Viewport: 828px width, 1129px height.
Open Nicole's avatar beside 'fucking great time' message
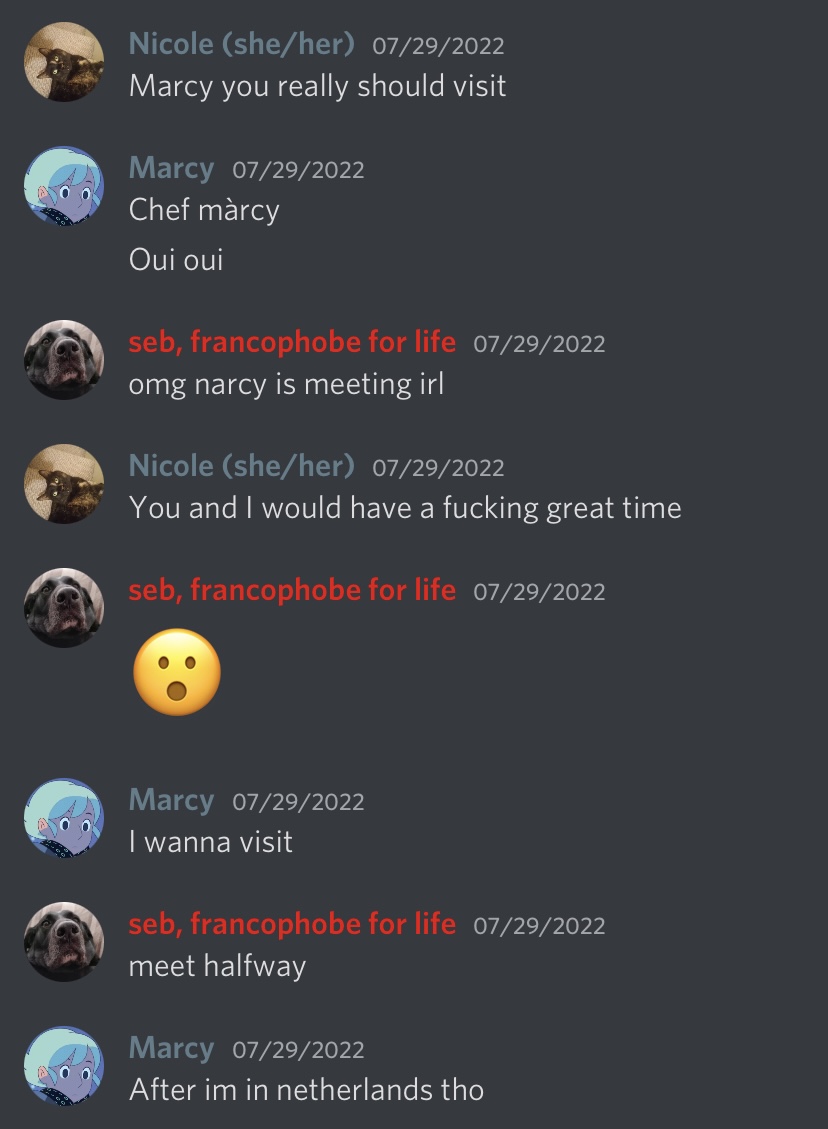click(64, 484)
